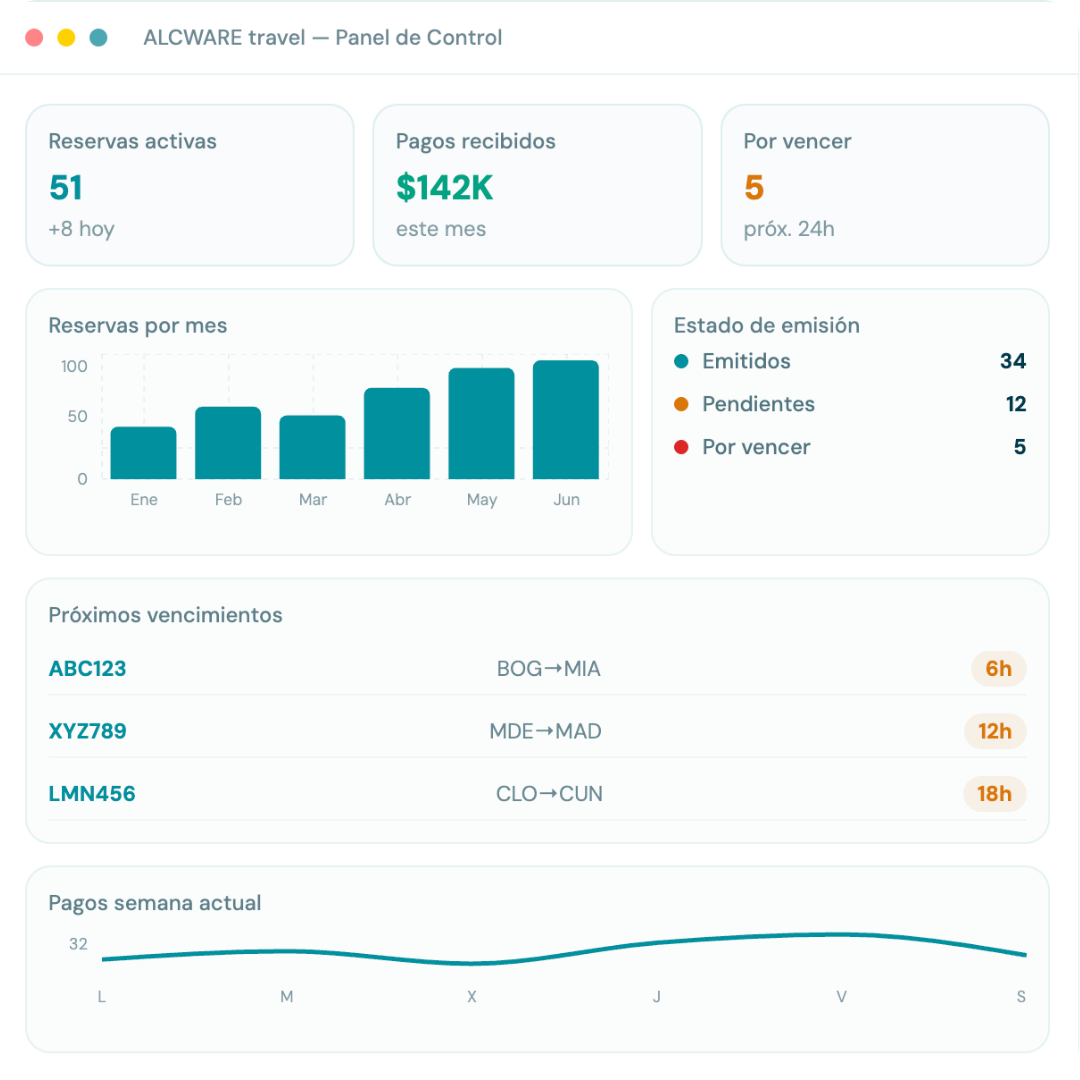Open the Por vencer summary card
Screen dimensions: 1080x1080
(885, 185)
